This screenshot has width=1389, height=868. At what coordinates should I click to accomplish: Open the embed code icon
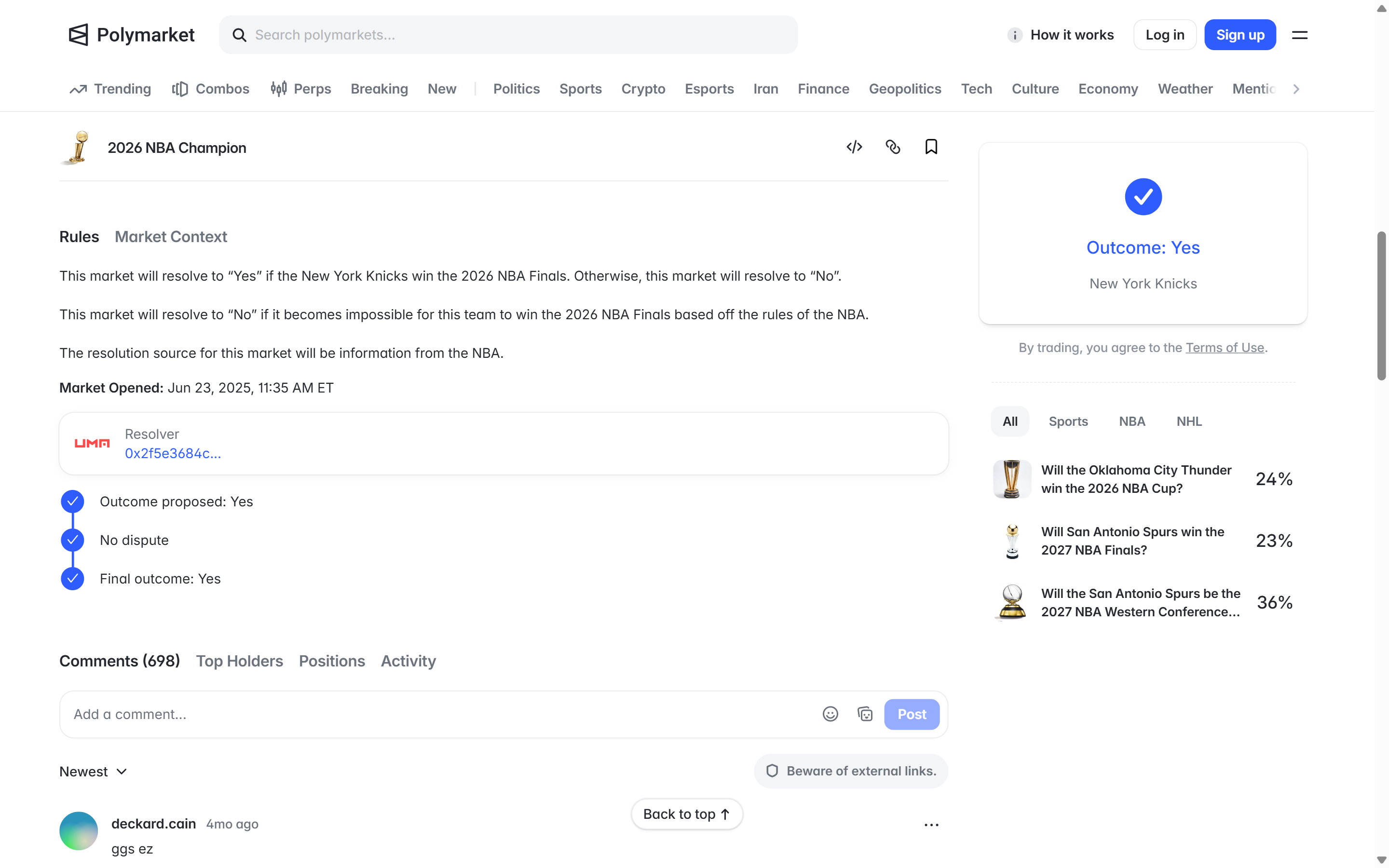pos(854,147)
